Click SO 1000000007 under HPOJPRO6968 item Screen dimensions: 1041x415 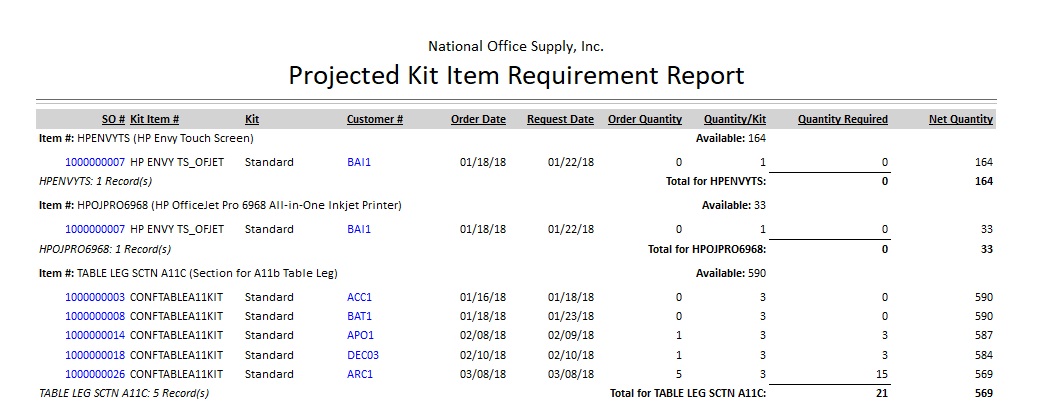coord(95,229)
